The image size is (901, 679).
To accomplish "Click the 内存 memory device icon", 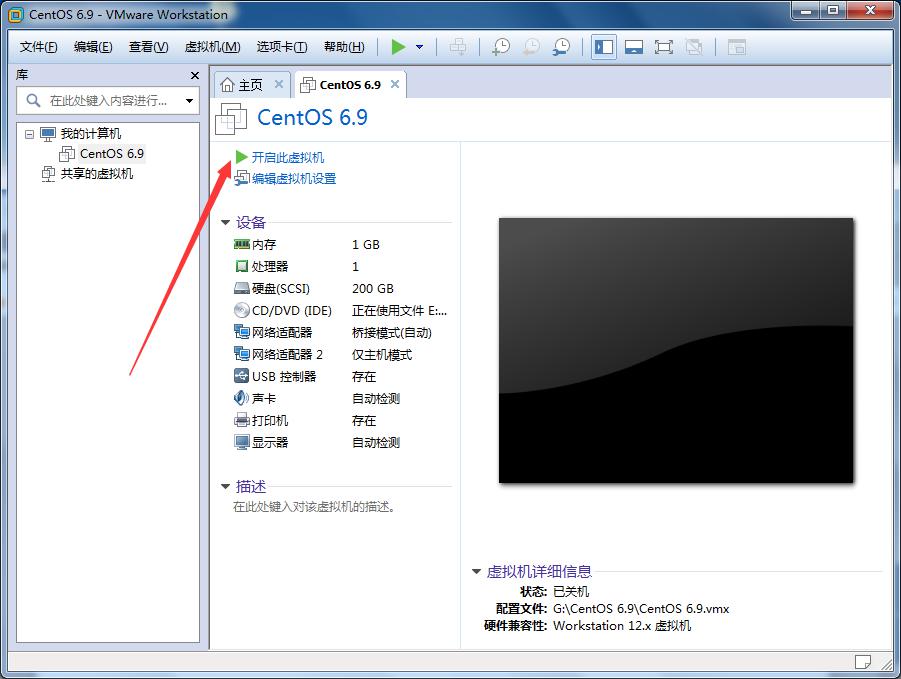I will 241,245.
